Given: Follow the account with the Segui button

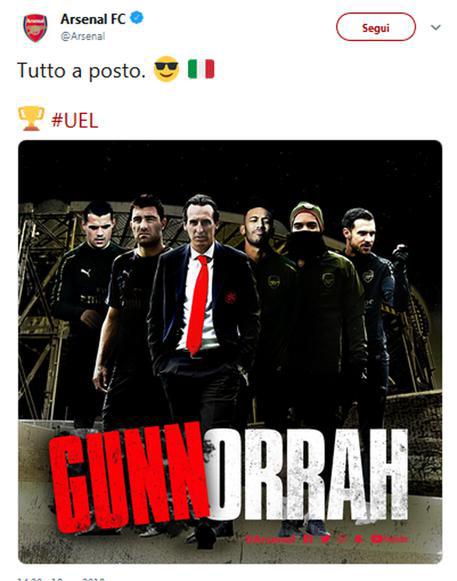Looking at the screenshot, I should click(376, 27).
